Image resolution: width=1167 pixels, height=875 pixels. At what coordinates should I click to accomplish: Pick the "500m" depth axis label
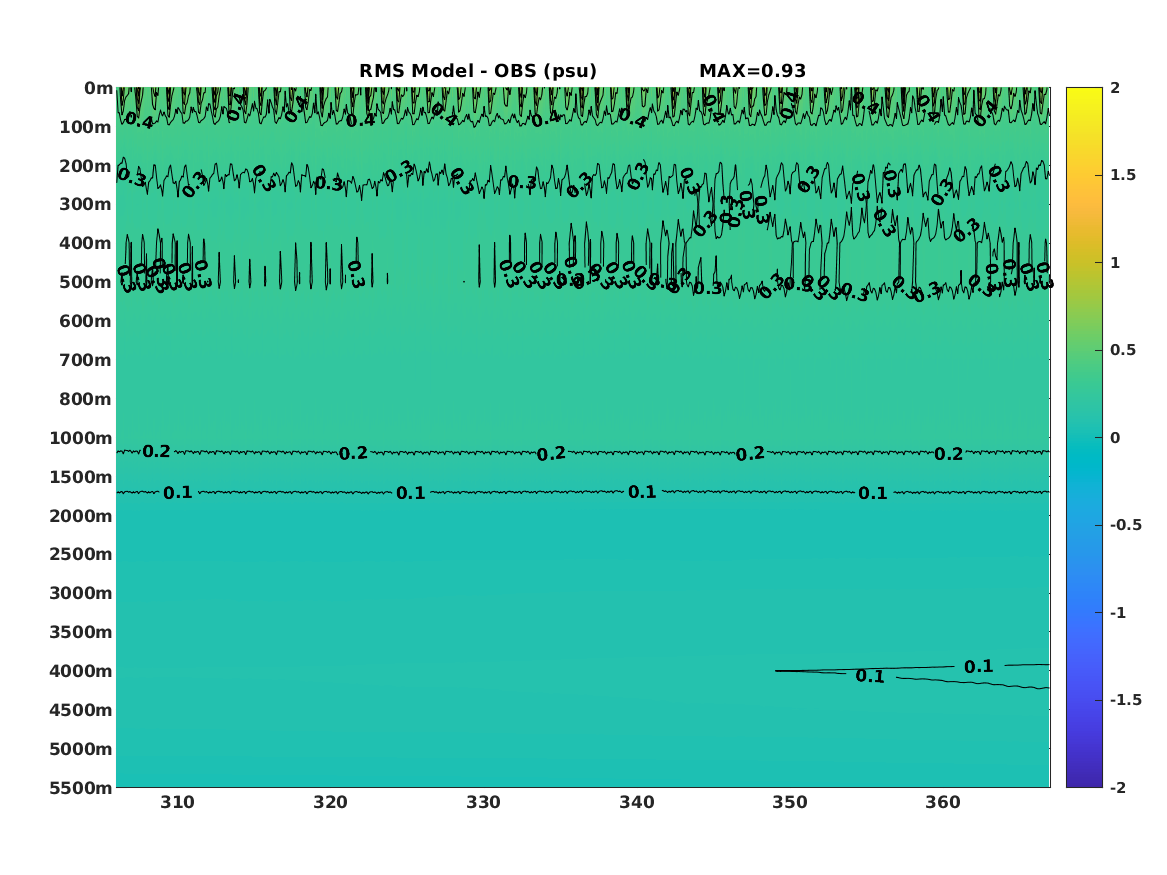tap(86, 283)
